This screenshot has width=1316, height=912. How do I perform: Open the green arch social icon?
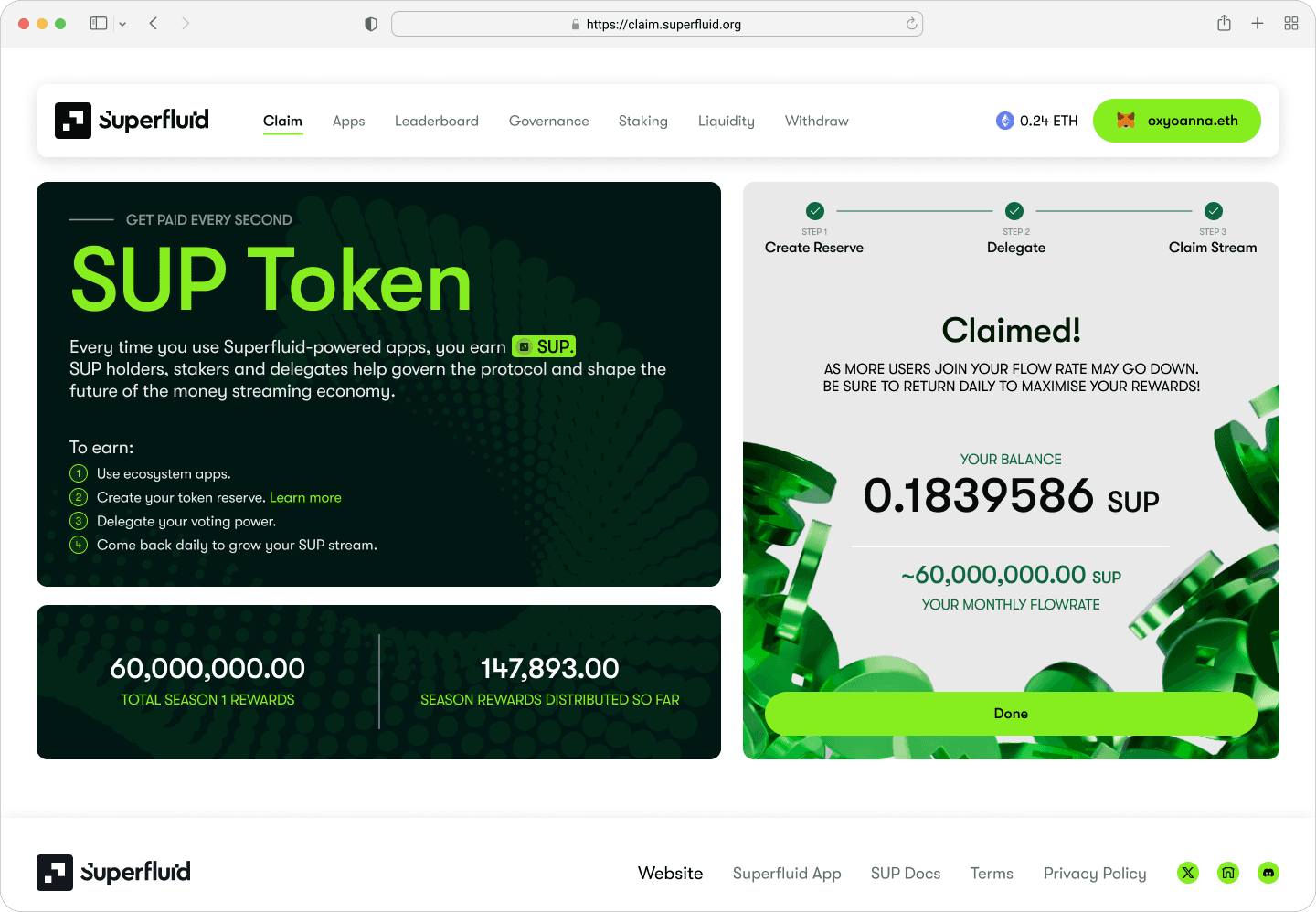click(1228, 873)
